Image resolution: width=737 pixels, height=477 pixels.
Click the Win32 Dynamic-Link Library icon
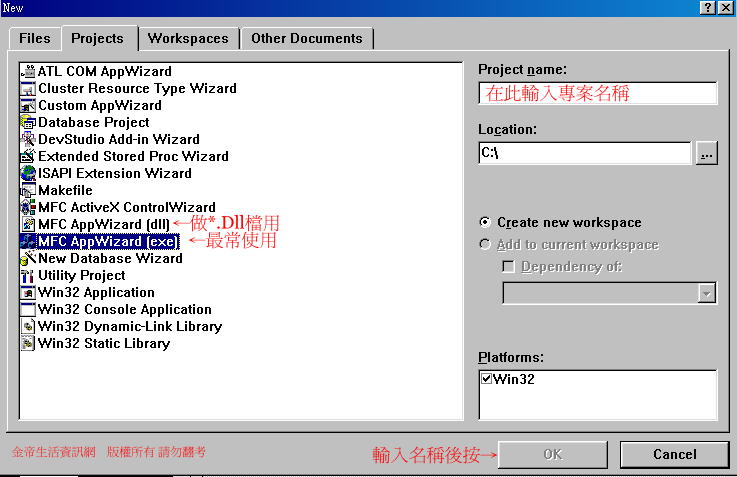pos(28,326)
